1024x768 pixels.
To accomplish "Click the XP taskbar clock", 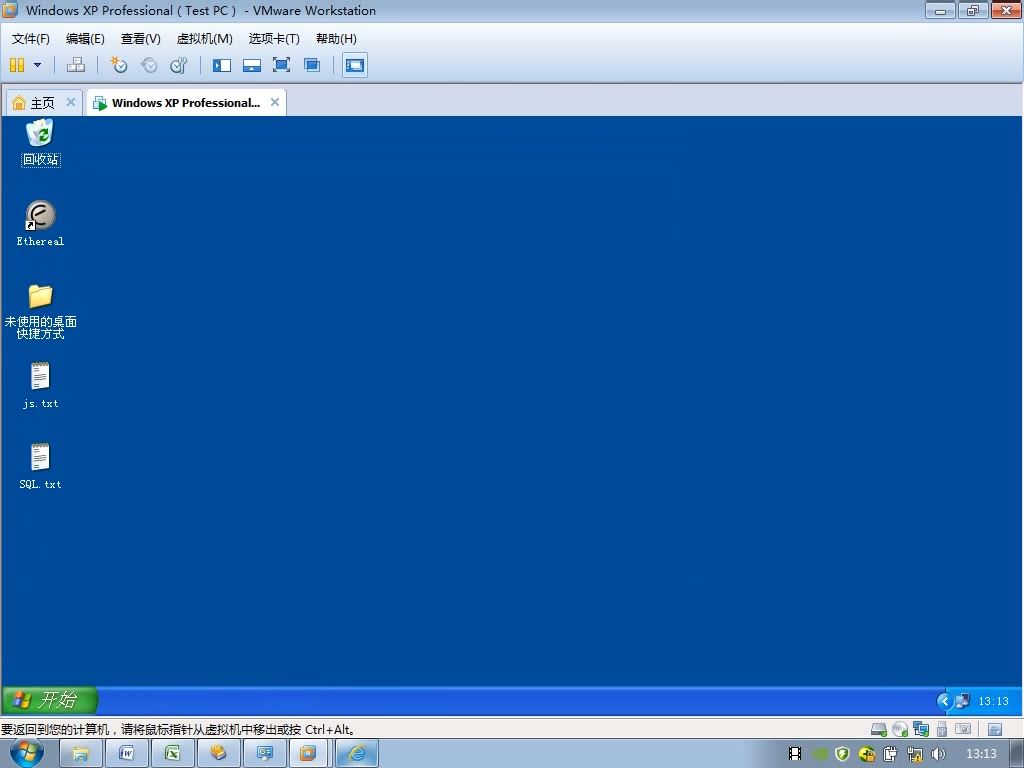I will (993, 701).
